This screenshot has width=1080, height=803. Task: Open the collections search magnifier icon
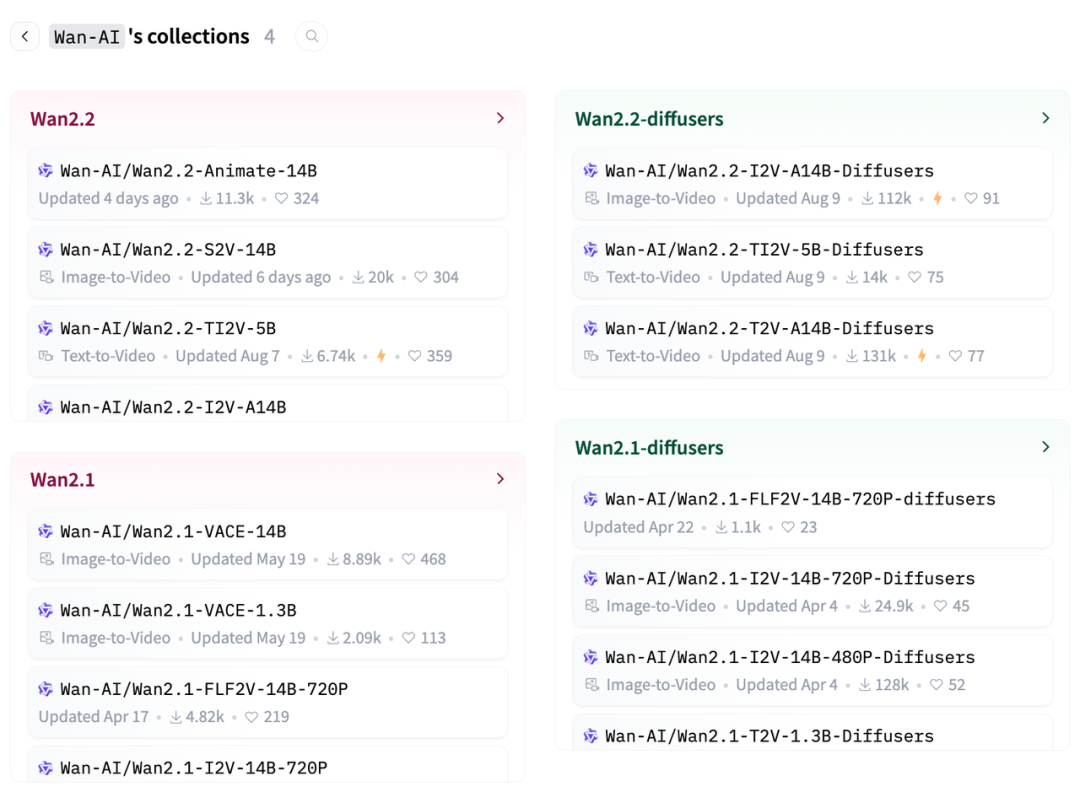point(311,36)
